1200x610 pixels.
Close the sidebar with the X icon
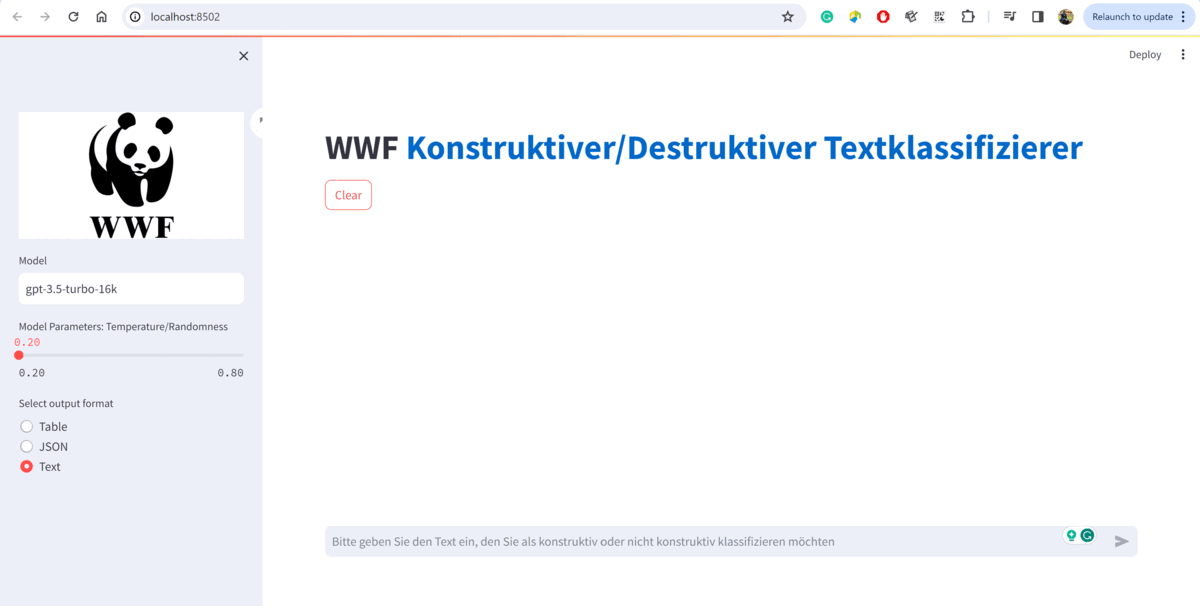(x=243, y=56)
